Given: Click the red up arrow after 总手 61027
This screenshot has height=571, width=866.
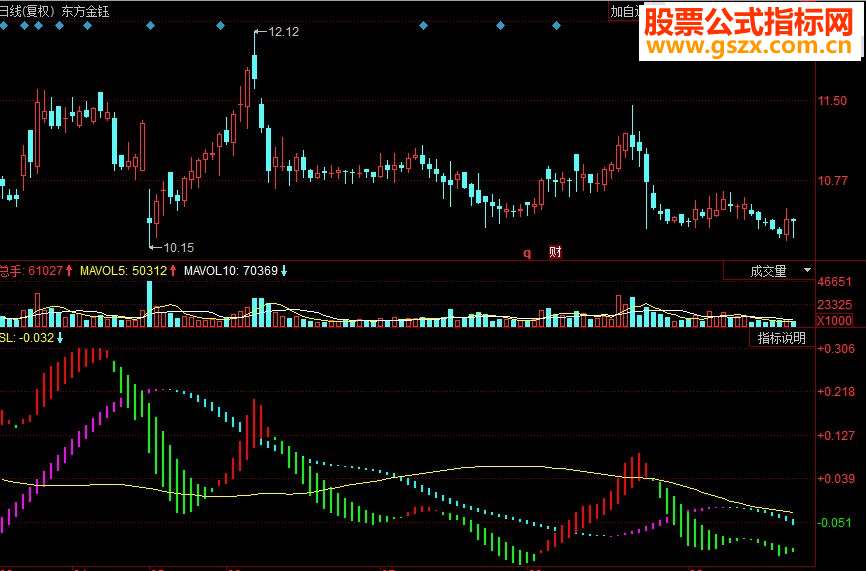Looking at the screenshot, I should click(x=69, y=270).
